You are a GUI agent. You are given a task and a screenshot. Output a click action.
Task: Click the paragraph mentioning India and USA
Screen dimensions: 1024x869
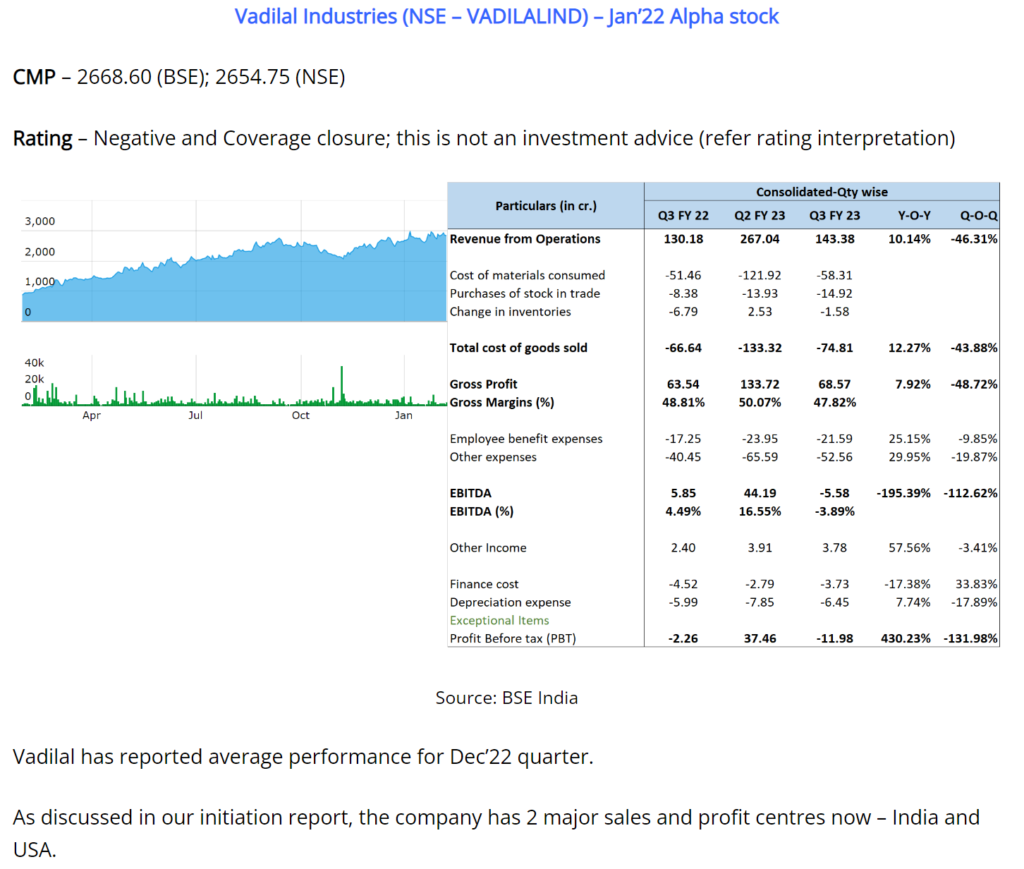pyautogui.click(x=496, y=834)
